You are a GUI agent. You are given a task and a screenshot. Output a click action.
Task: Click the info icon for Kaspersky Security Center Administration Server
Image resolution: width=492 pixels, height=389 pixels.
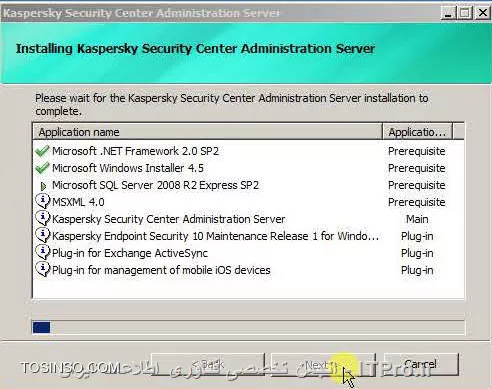[43, 218]
